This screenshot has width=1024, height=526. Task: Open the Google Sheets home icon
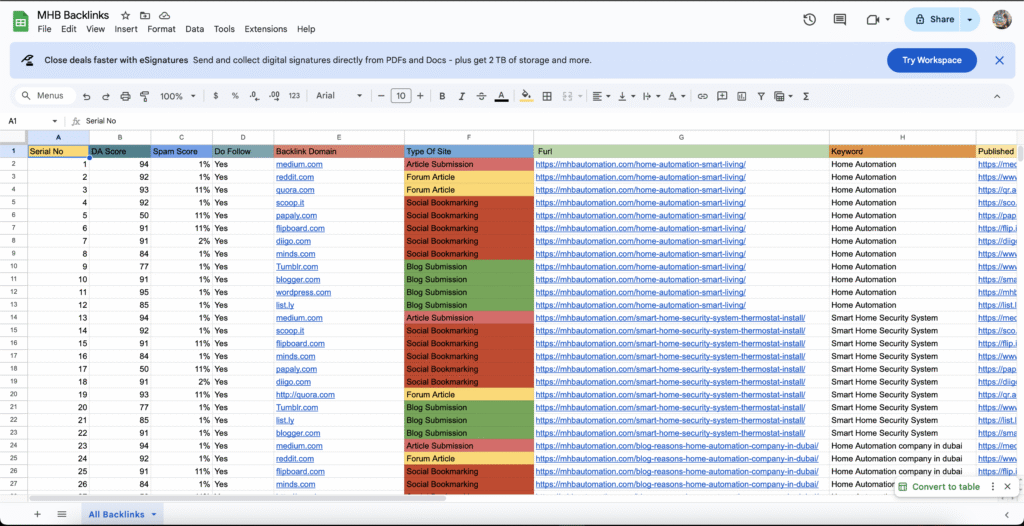pos(20,22)
